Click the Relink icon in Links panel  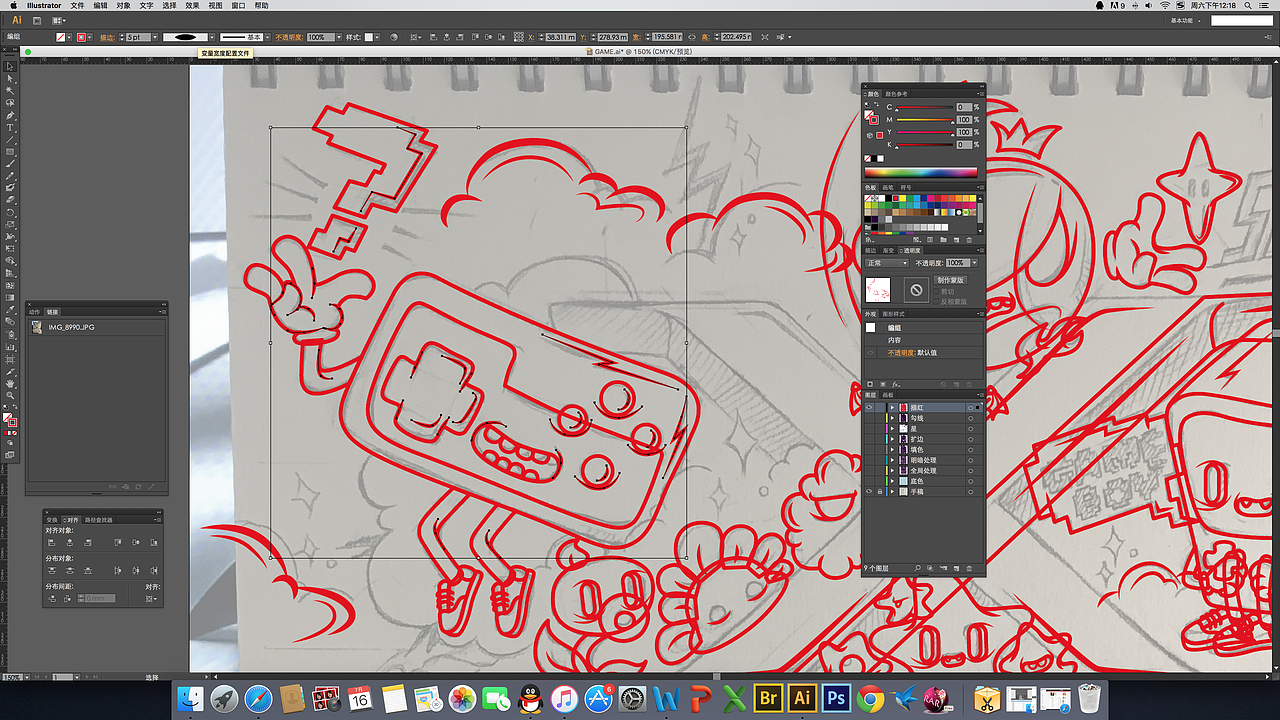[113, 487]
